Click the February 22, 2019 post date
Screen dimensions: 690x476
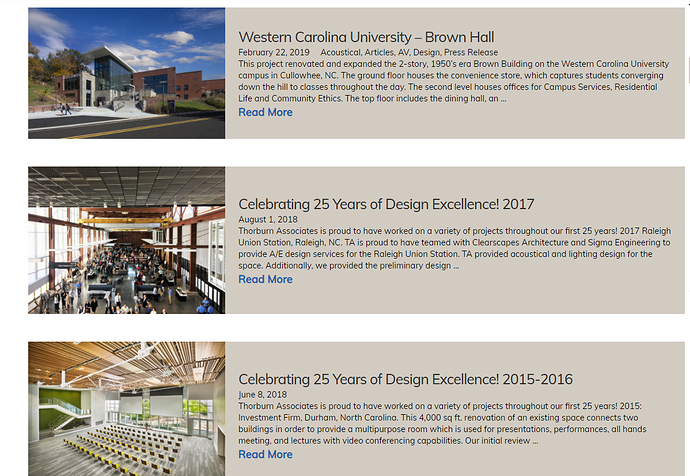coord(273,52)
